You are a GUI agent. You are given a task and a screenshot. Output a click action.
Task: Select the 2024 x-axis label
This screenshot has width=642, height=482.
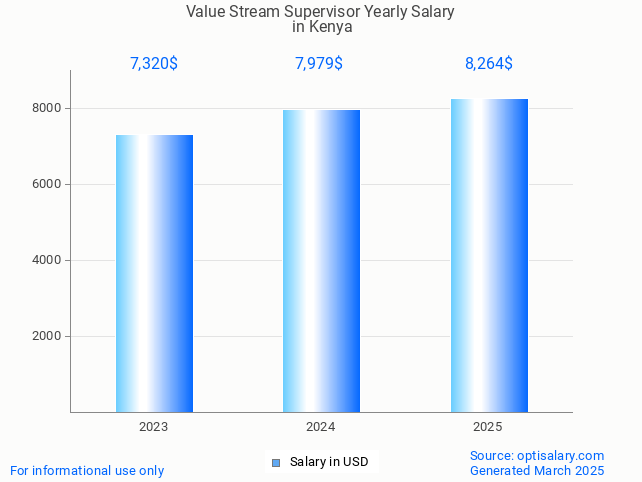(x=321, y=427)
